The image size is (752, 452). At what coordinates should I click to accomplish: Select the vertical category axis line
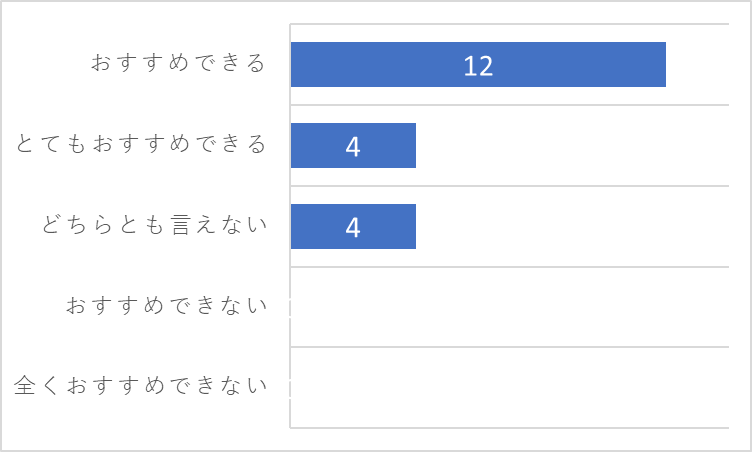coord(290,226)
